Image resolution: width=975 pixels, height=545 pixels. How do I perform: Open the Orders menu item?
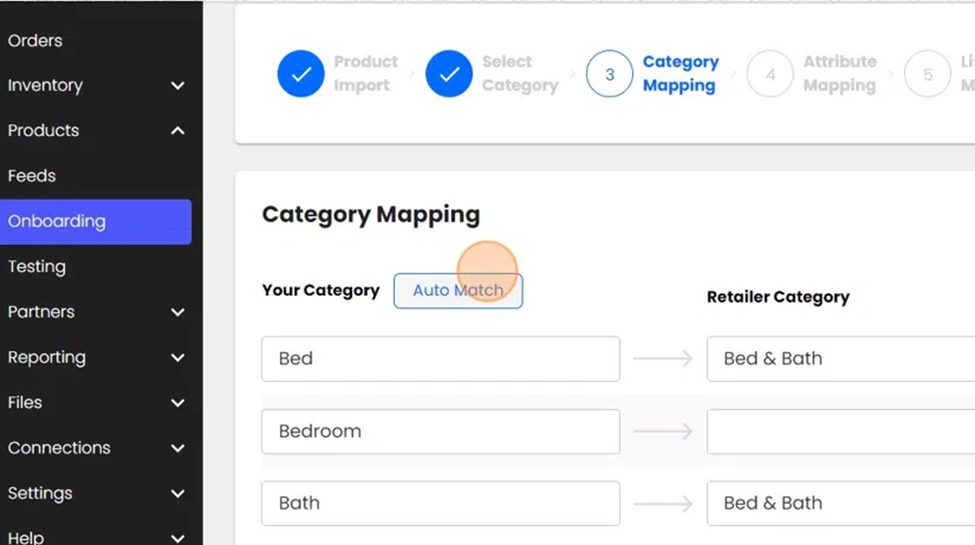(35, 41)
